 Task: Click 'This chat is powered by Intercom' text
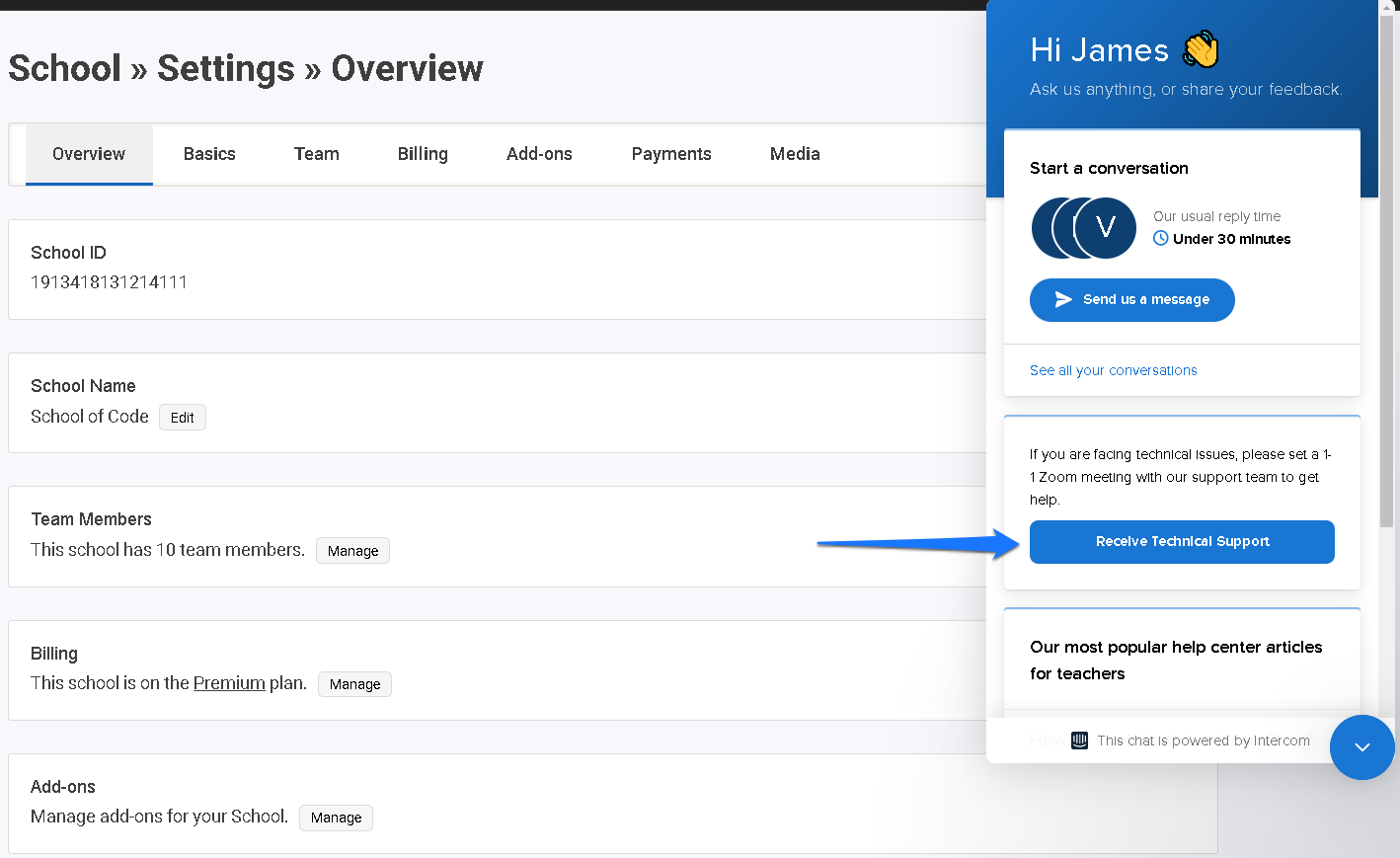point(1204,741)
